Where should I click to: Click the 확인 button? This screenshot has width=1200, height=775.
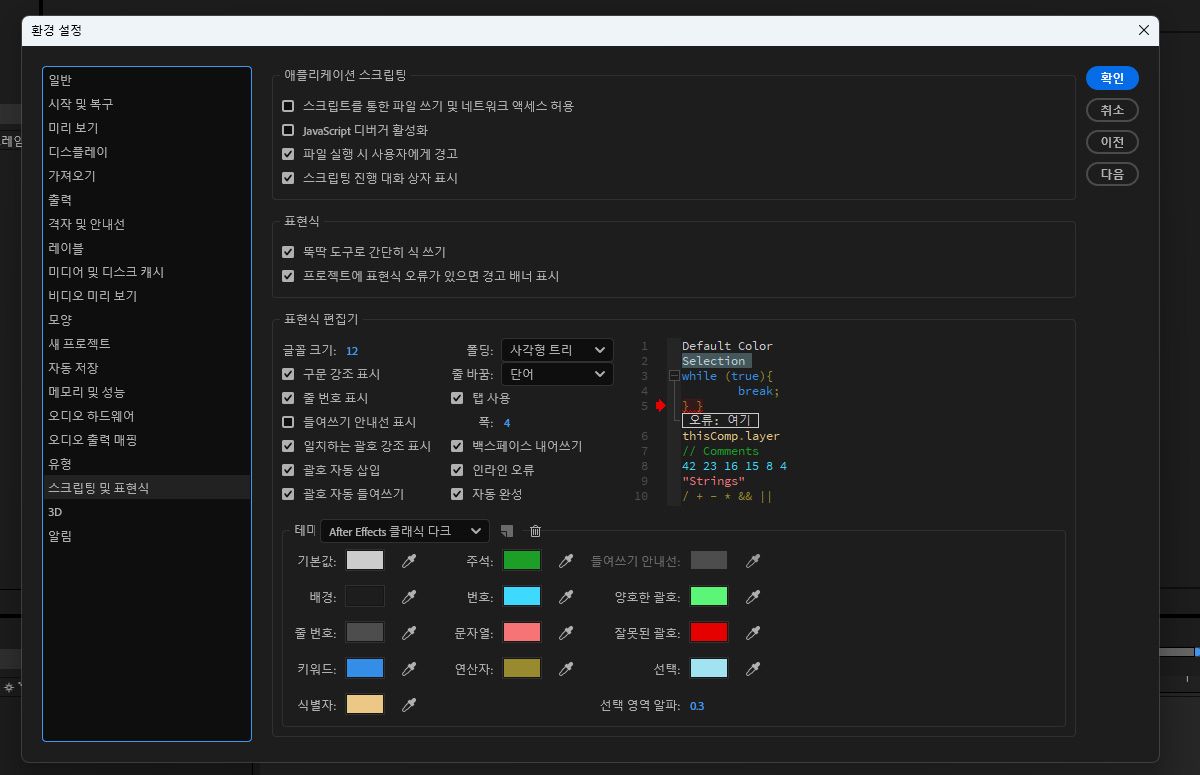point(1112,78)
